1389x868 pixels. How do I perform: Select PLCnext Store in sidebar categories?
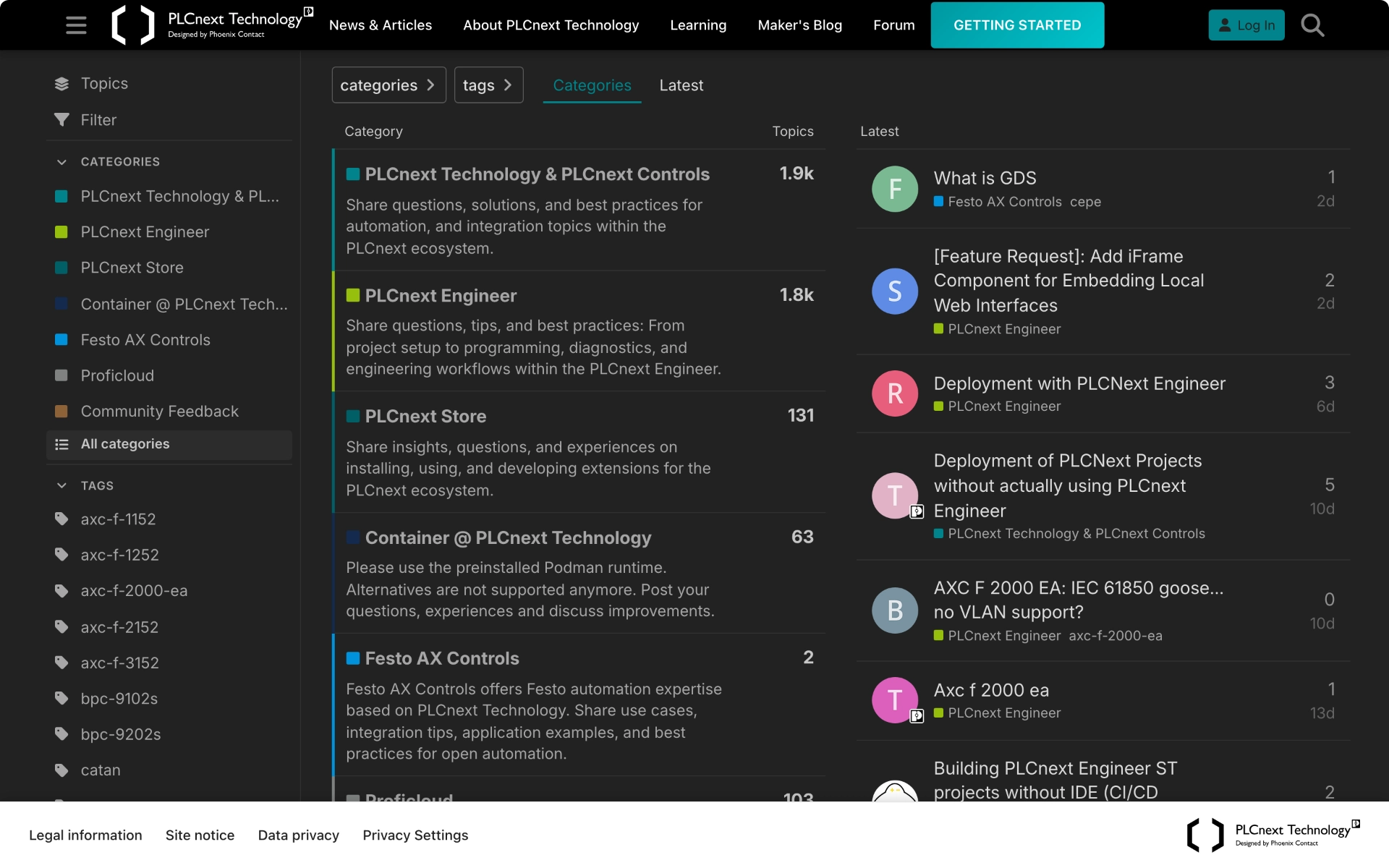coord(132,268)
